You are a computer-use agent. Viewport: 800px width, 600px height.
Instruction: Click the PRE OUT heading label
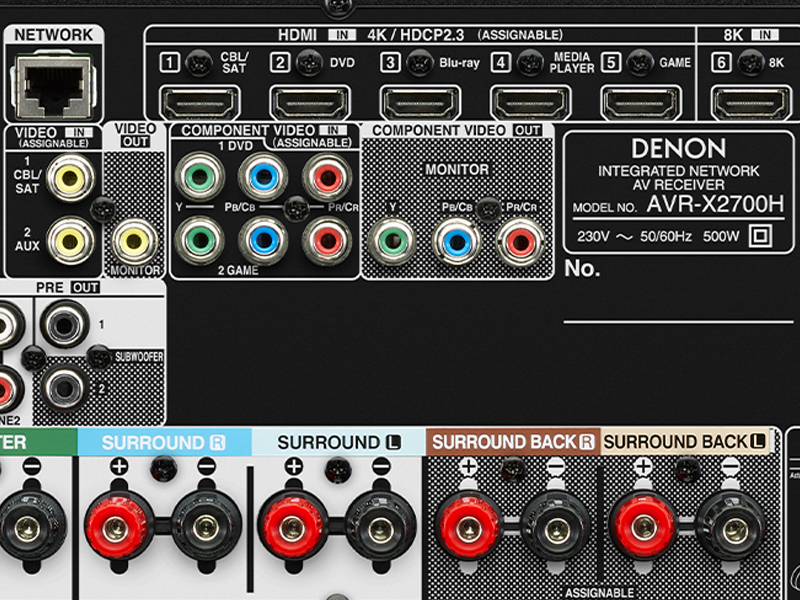click(x=67, y=288)
